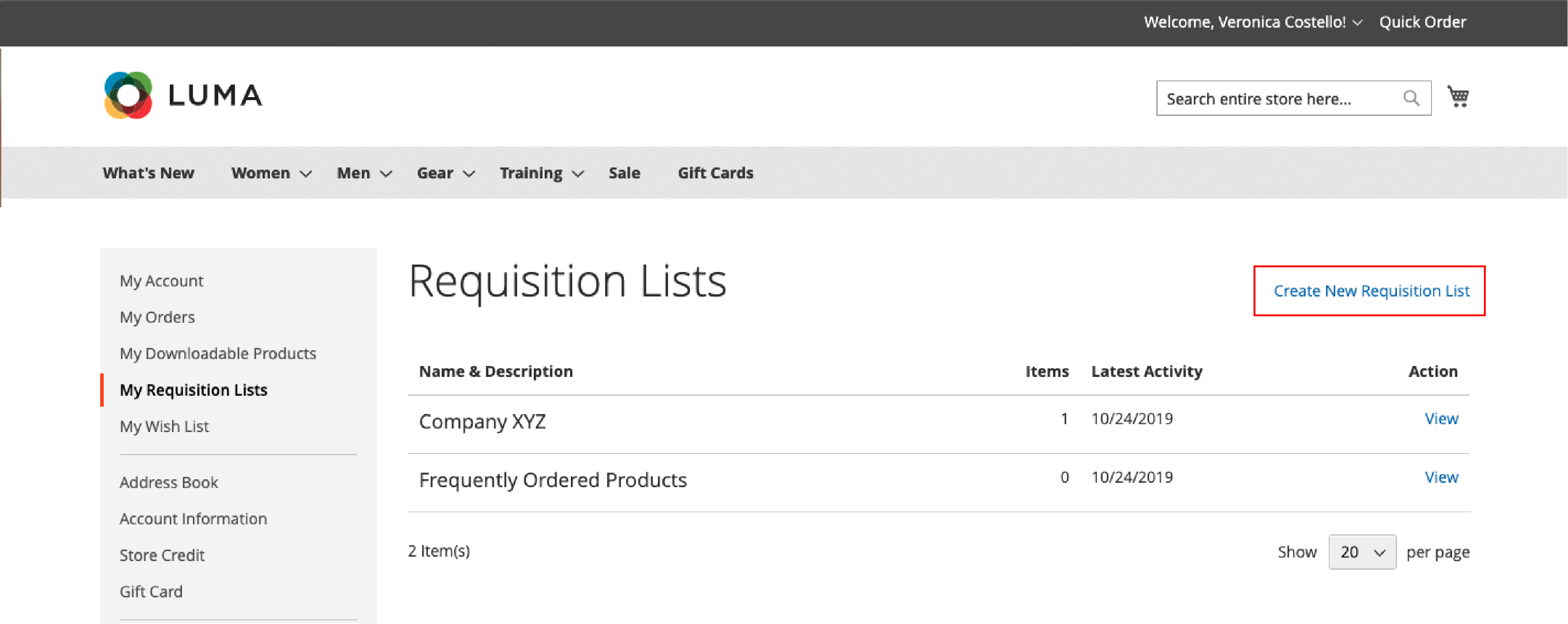Open Address Book in sidebar
Image resolution: width=1568 pixels, height=624 pixels.
click(168, 483)
